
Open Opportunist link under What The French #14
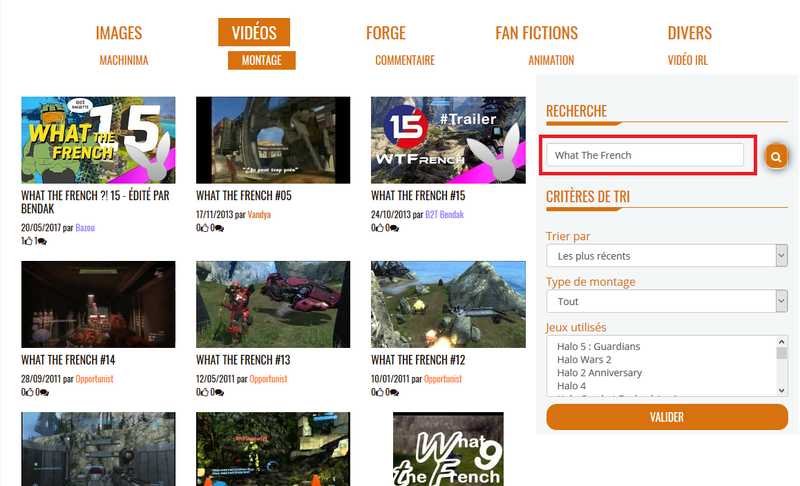tap(94, 379)
